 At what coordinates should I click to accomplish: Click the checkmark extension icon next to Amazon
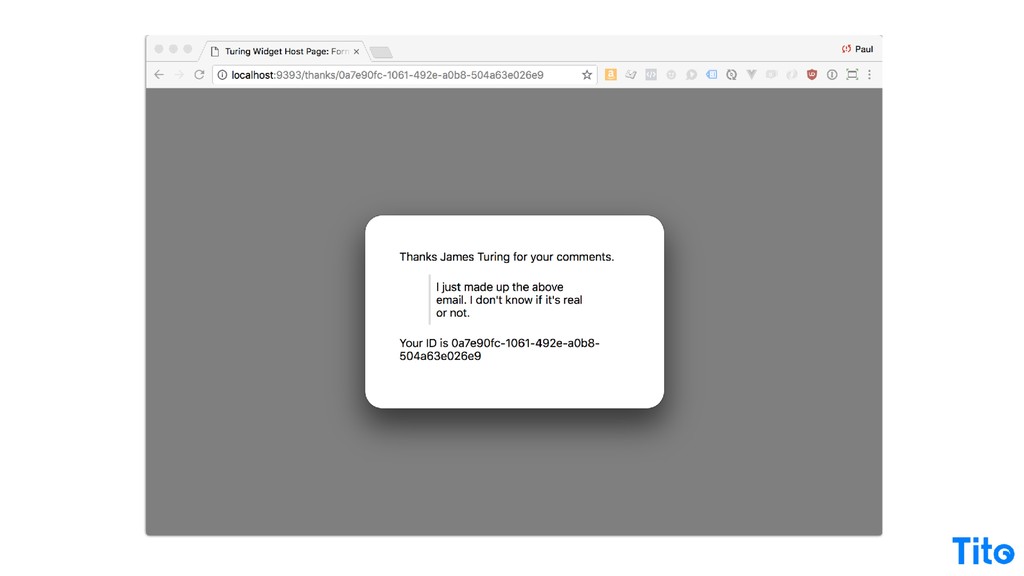[631, 74]
